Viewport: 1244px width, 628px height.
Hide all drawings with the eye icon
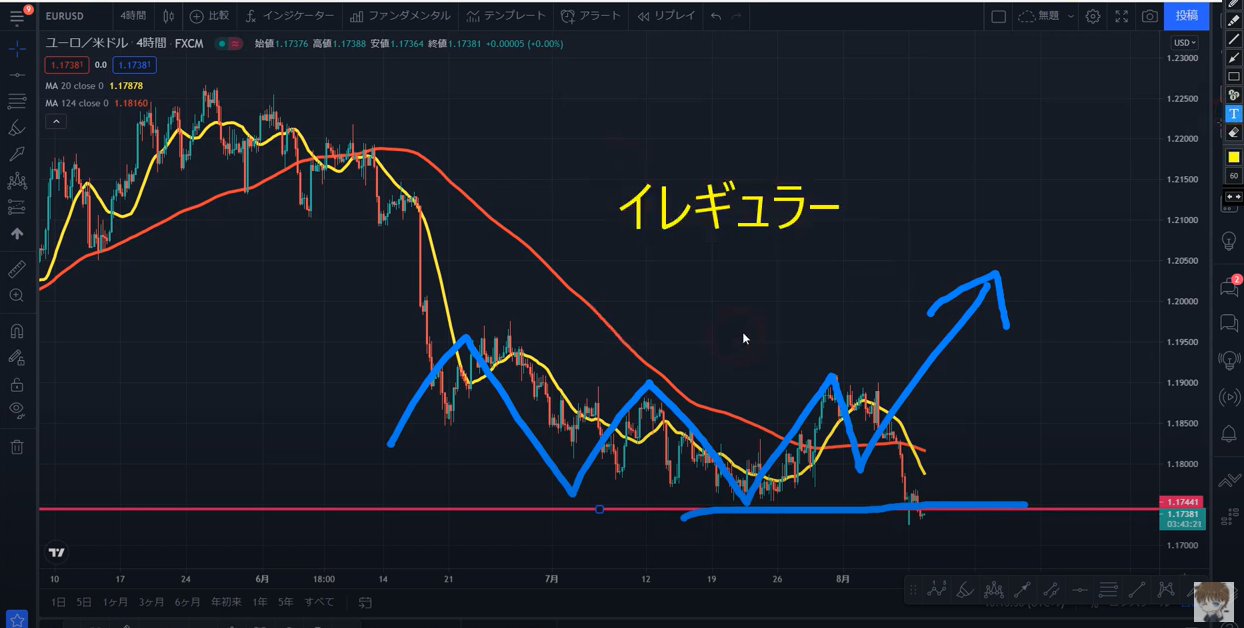tap(17, 409)
